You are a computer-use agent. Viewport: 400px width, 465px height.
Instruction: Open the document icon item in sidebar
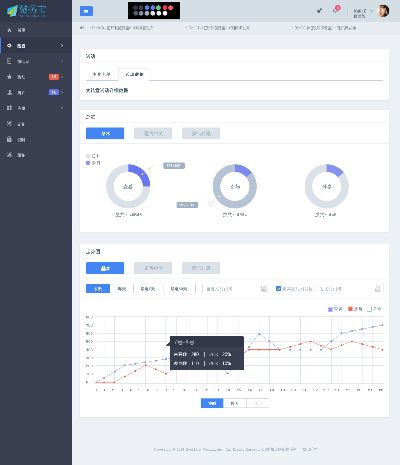36,61
